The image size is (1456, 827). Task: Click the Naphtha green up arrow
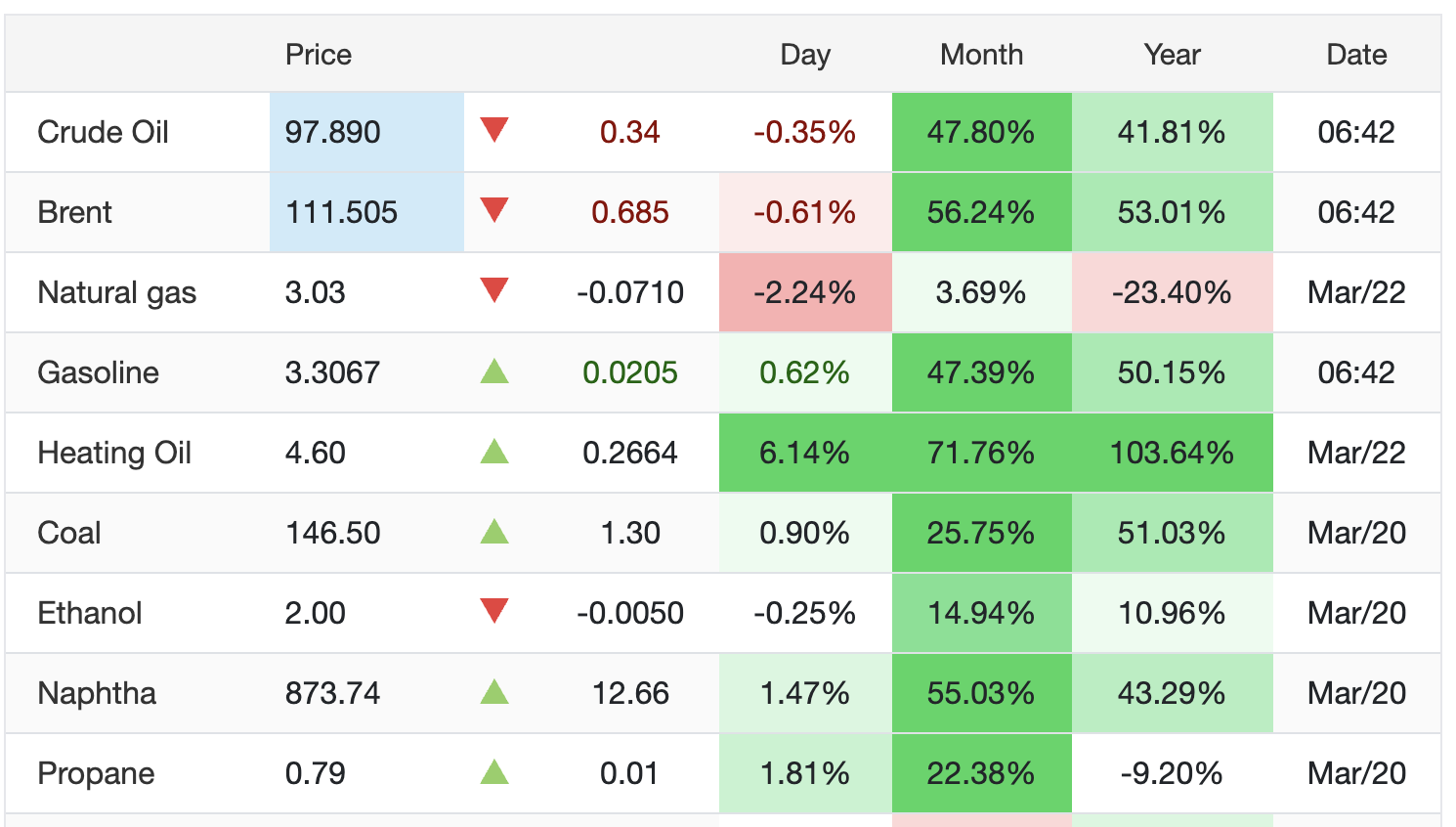click(494, 692)
